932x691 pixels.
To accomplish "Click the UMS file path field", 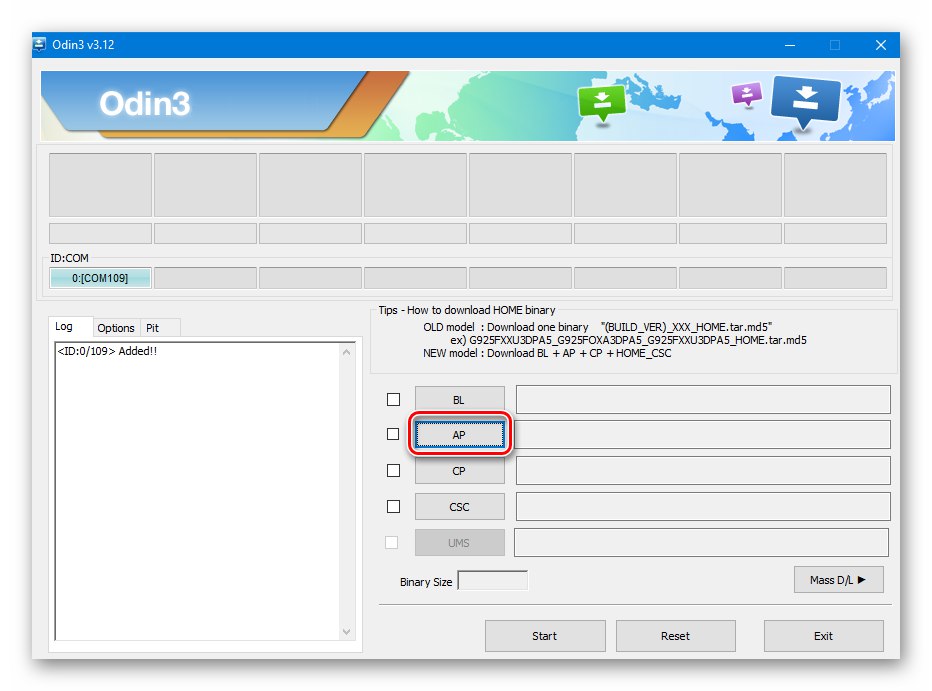I will click(701, 542).
